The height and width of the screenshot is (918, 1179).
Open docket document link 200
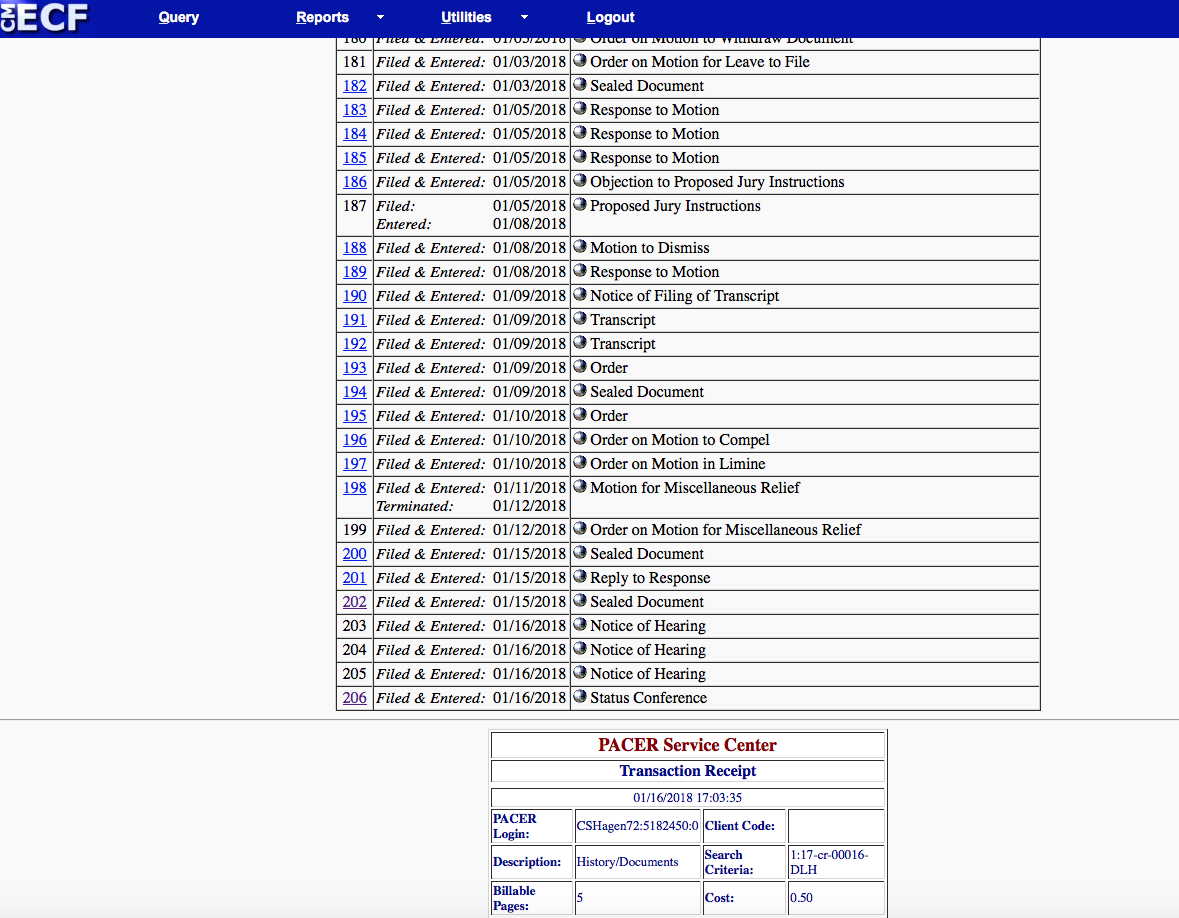pos(355,554)
